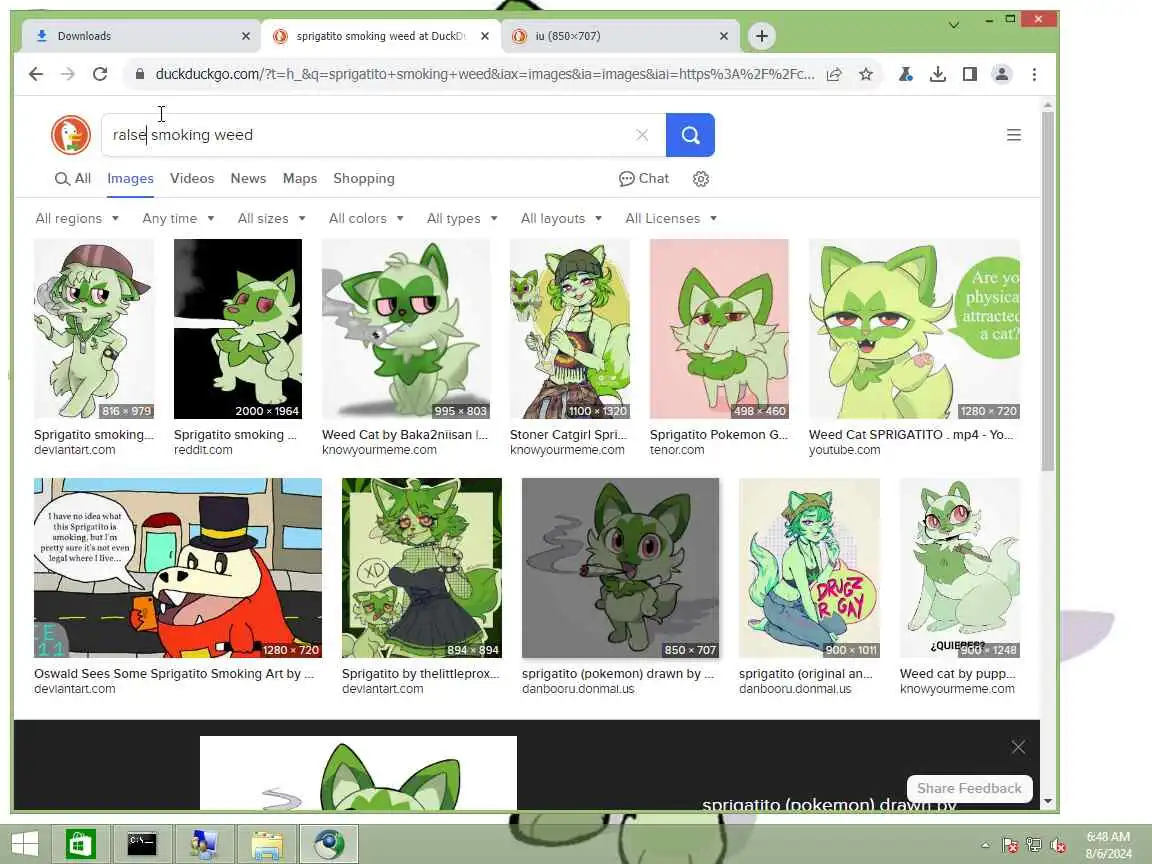Switch to the iu (850×707) tab
The height and width of the screenshot is (864, 1152).
[621, 36]
